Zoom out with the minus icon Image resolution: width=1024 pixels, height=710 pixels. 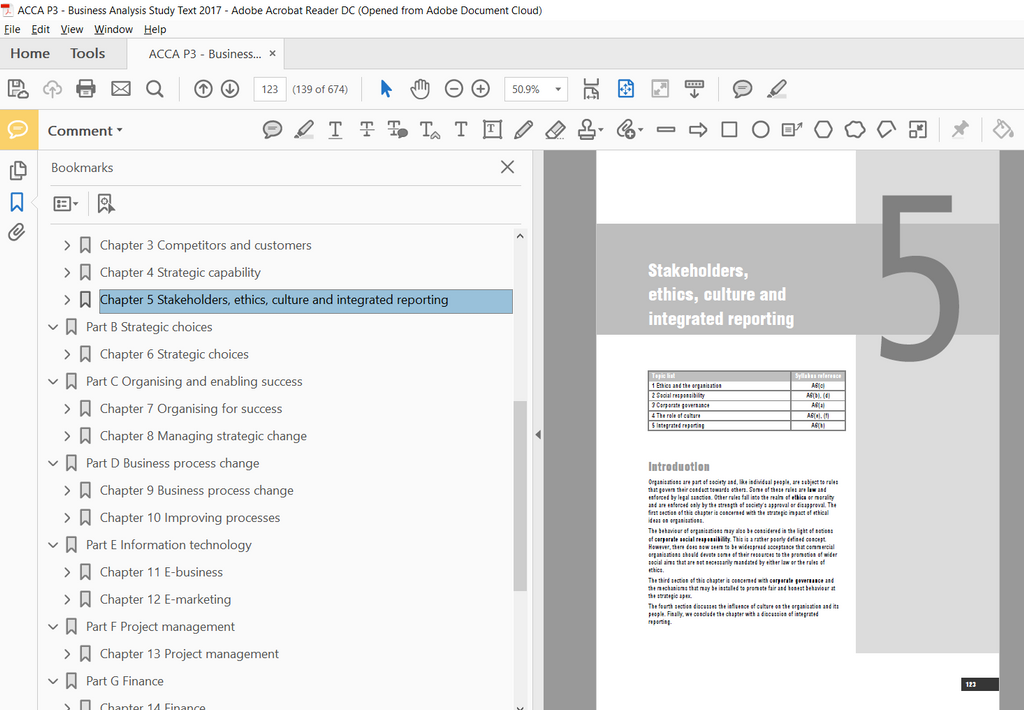click(454, 89)
